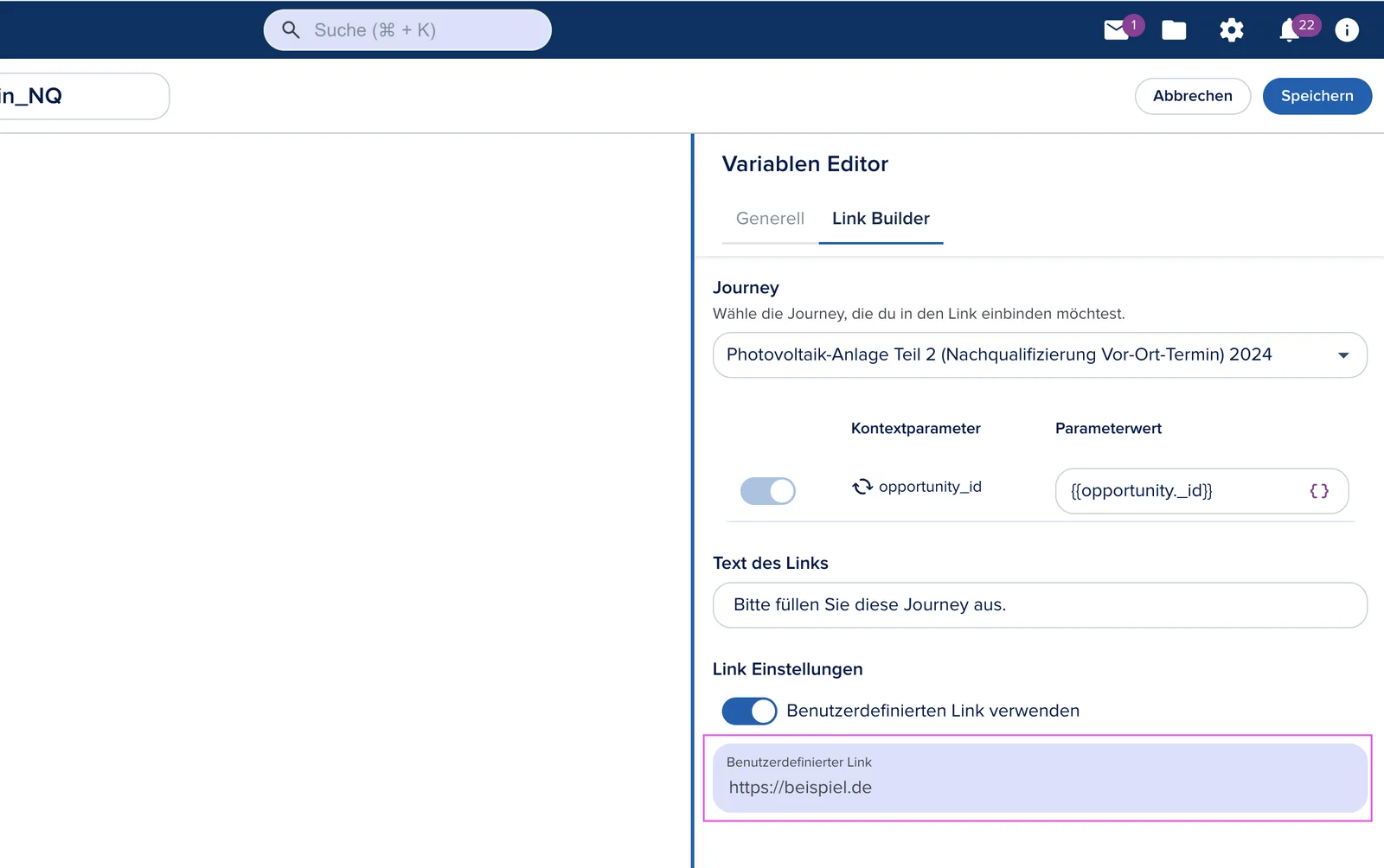
Task: Click the Journey helper text starting with Wähle
Action: click(919, 314)
